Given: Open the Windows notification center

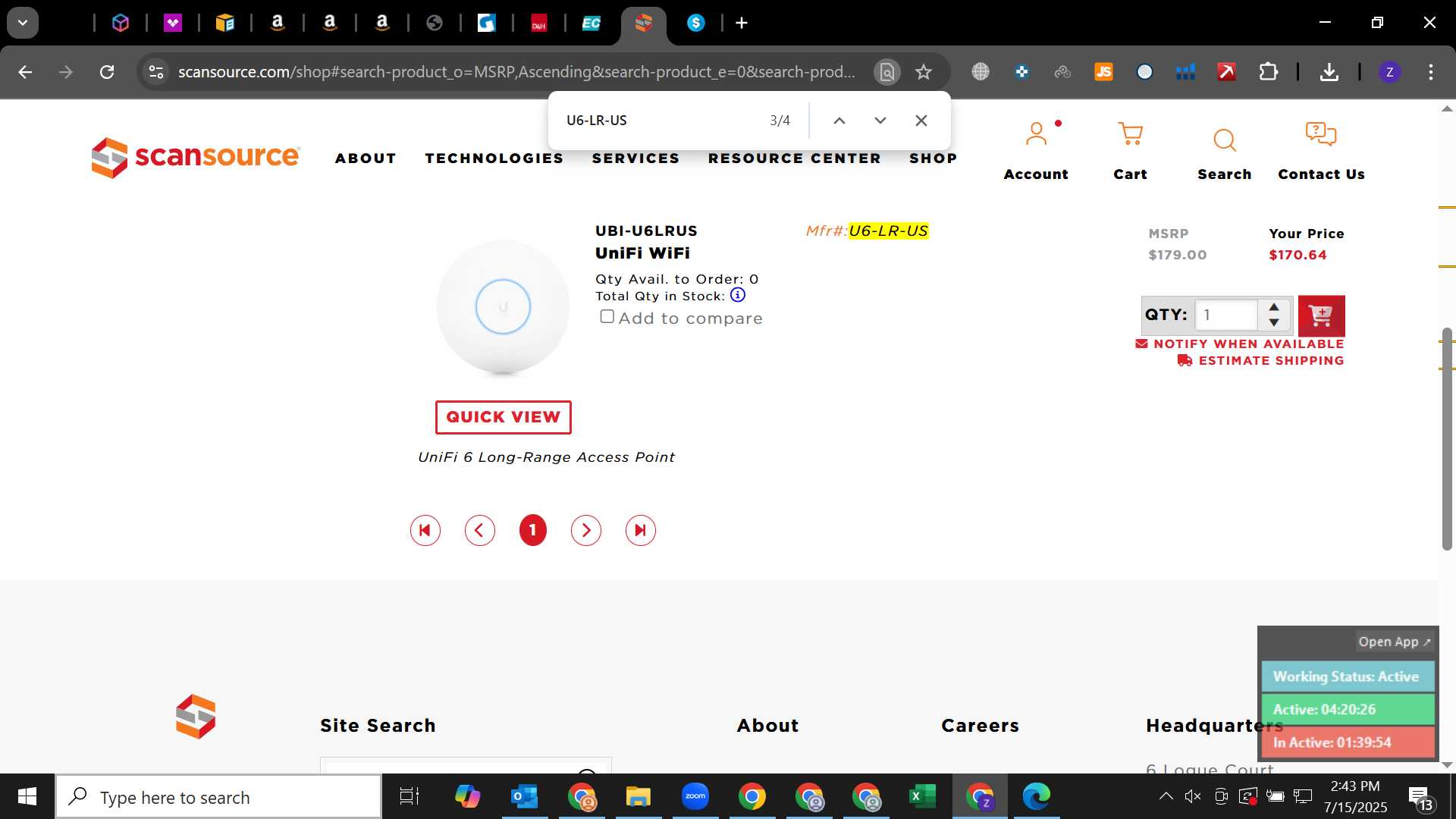Looking at the screenshot, I should [1420, 798].
